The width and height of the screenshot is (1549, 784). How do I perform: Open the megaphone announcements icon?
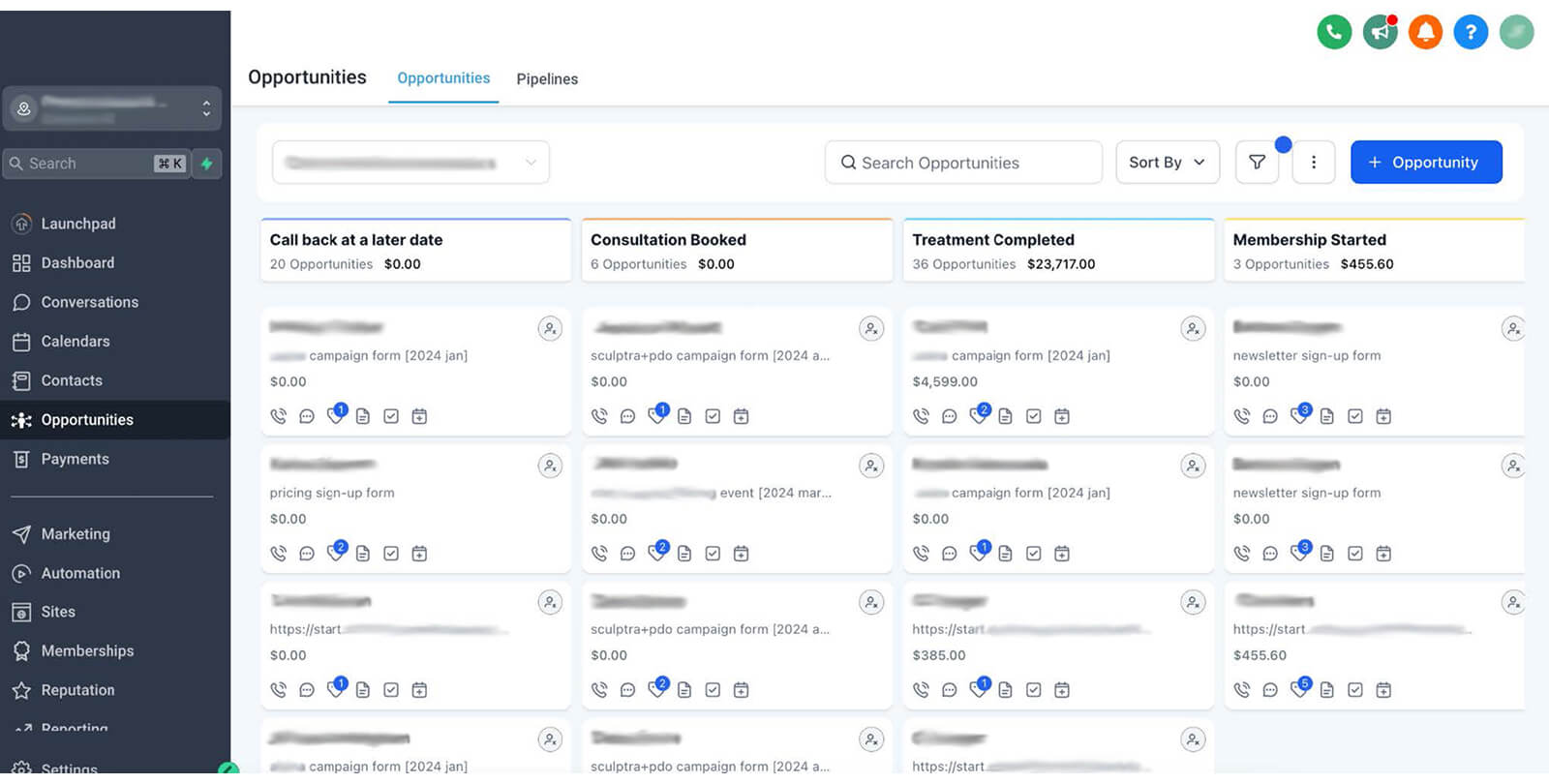[x=1380, y=32]
